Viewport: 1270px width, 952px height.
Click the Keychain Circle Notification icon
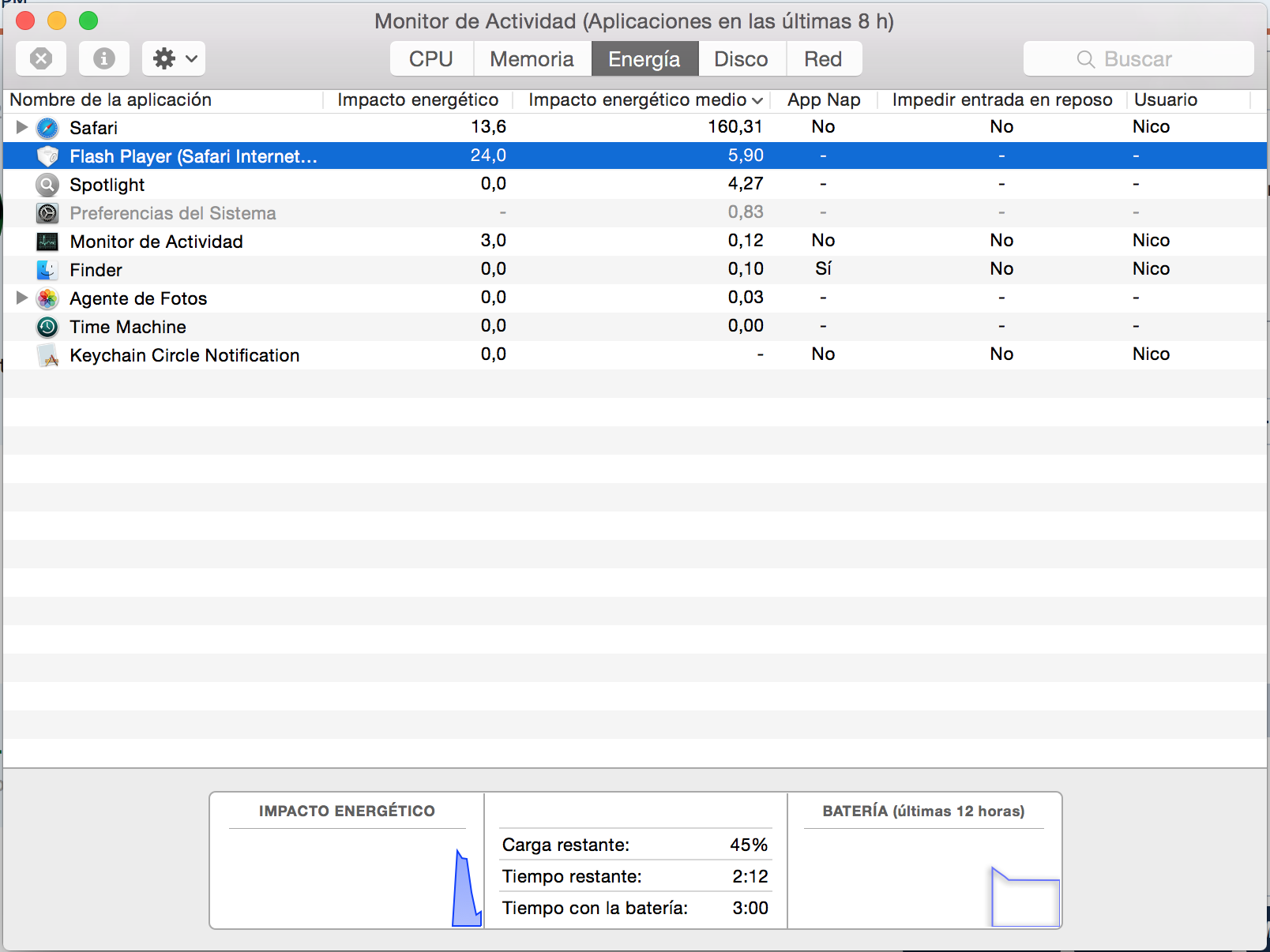click(x=47, y=355)
